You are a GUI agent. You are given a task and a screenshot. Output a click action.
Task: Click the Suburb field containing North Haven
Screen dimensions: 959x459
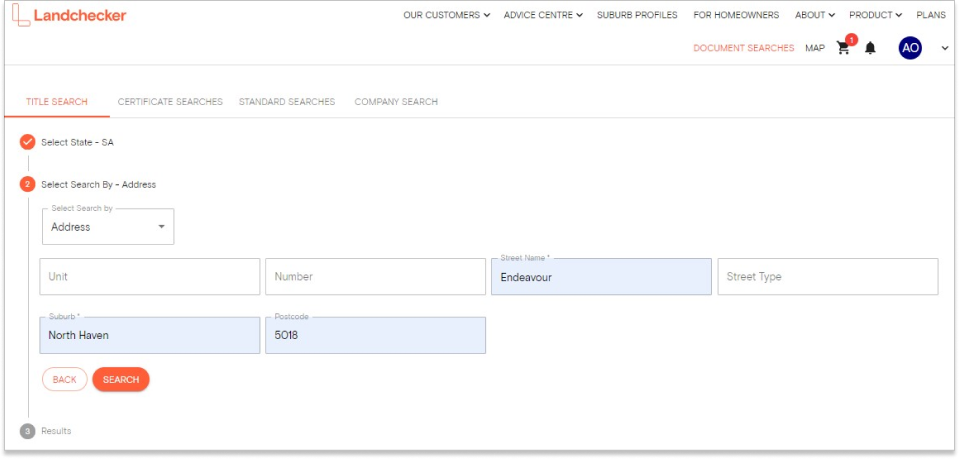pos(150,335)
